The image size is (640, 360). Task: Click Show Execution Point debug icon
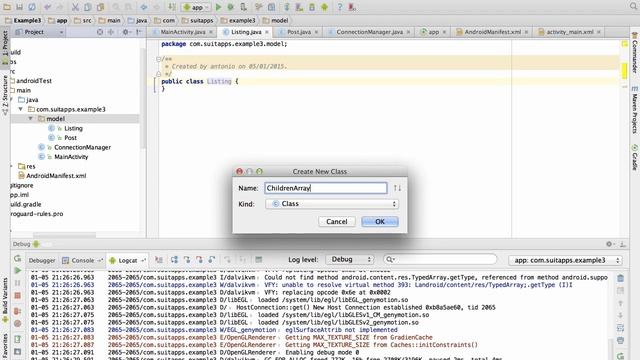tap(159, 260)
